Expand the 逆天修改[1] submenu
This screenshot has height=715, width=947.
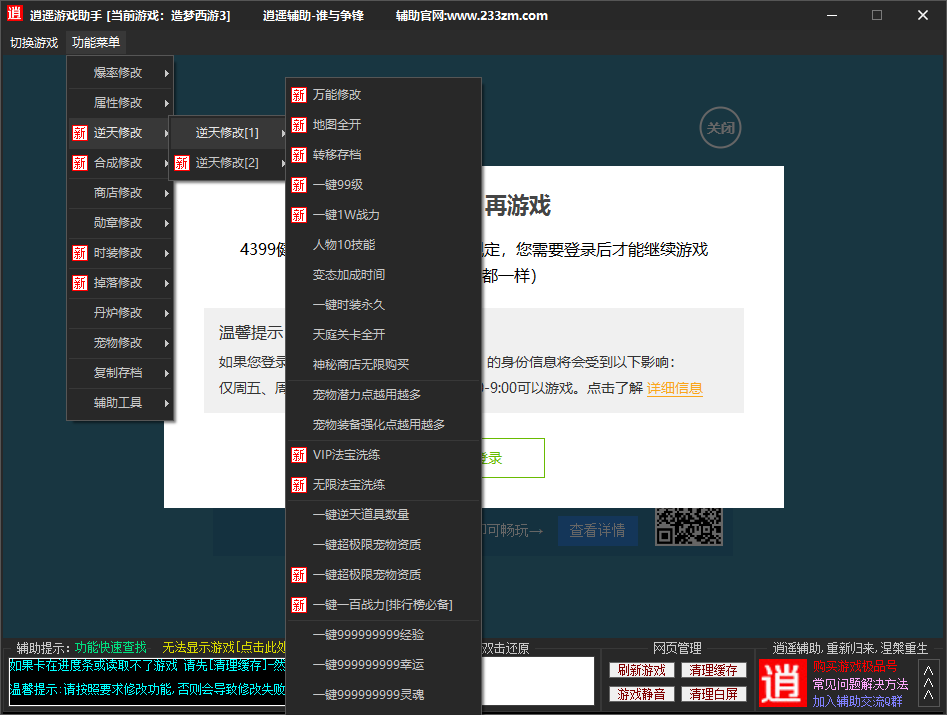[225, 132]
